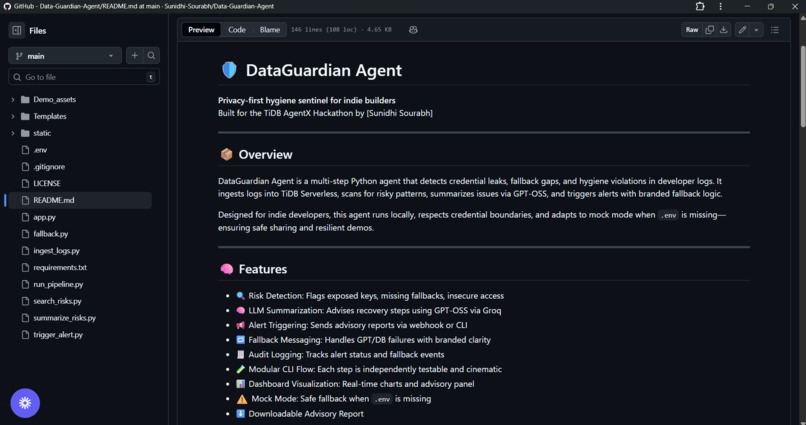Click the DataGuardian Agent heading
The height and width of the screenshot is (425, 806).
tap(323, 70)
